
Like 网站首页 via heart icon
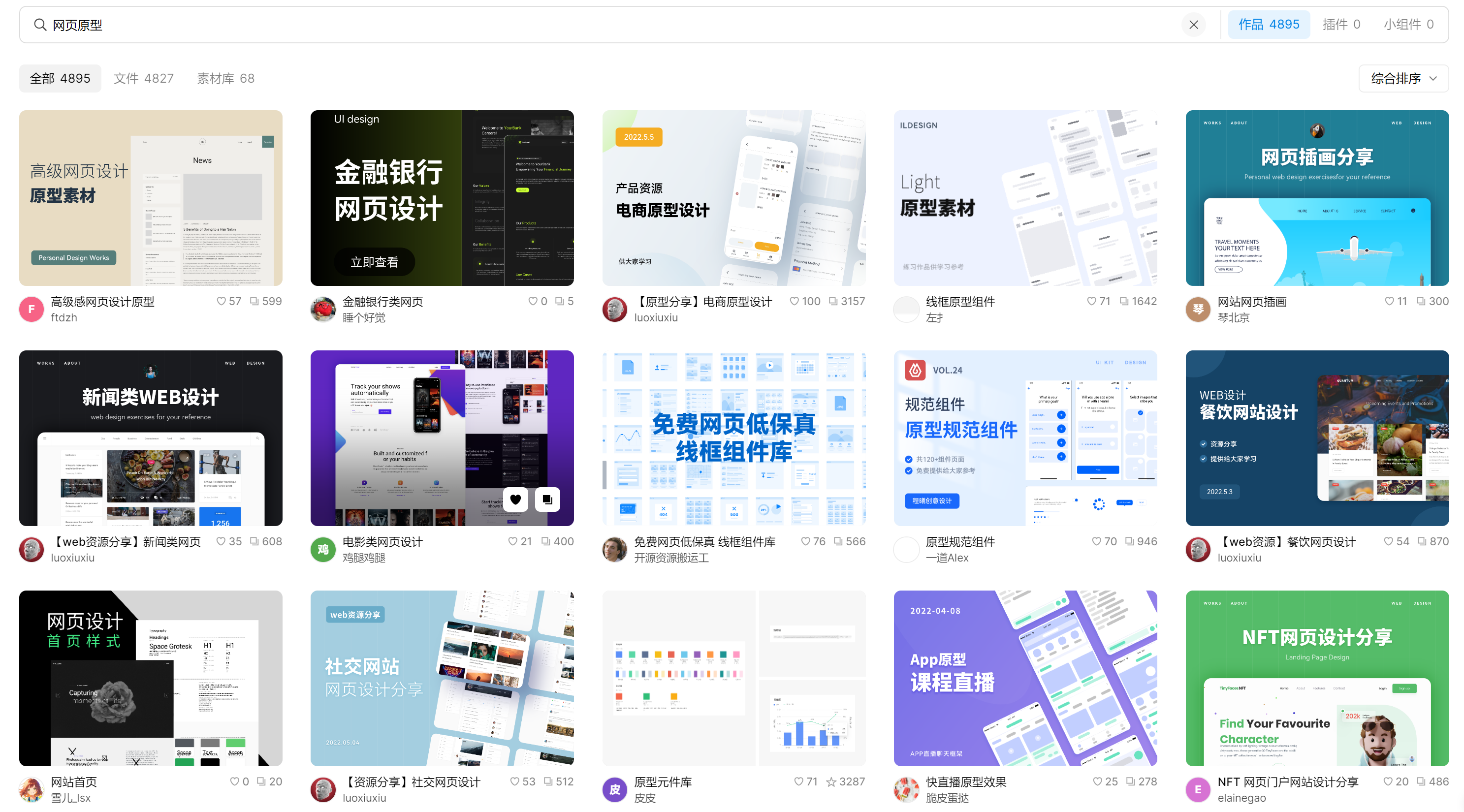tap(235, 781)
